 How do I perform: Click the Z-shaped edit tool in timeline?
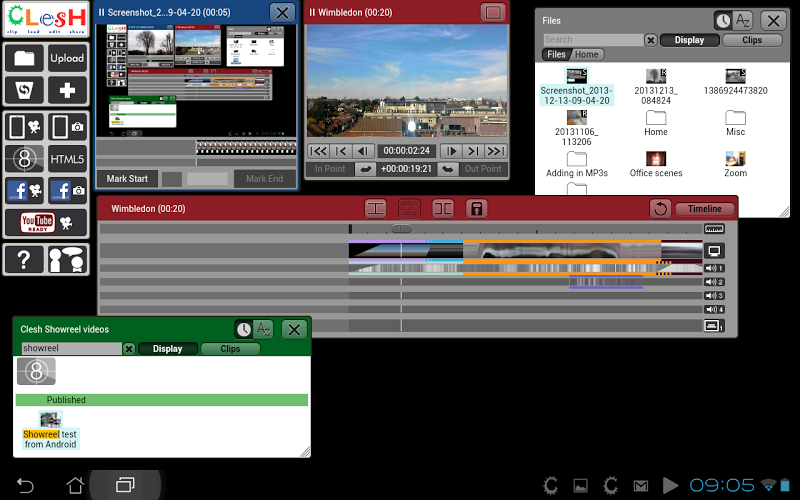410,209
